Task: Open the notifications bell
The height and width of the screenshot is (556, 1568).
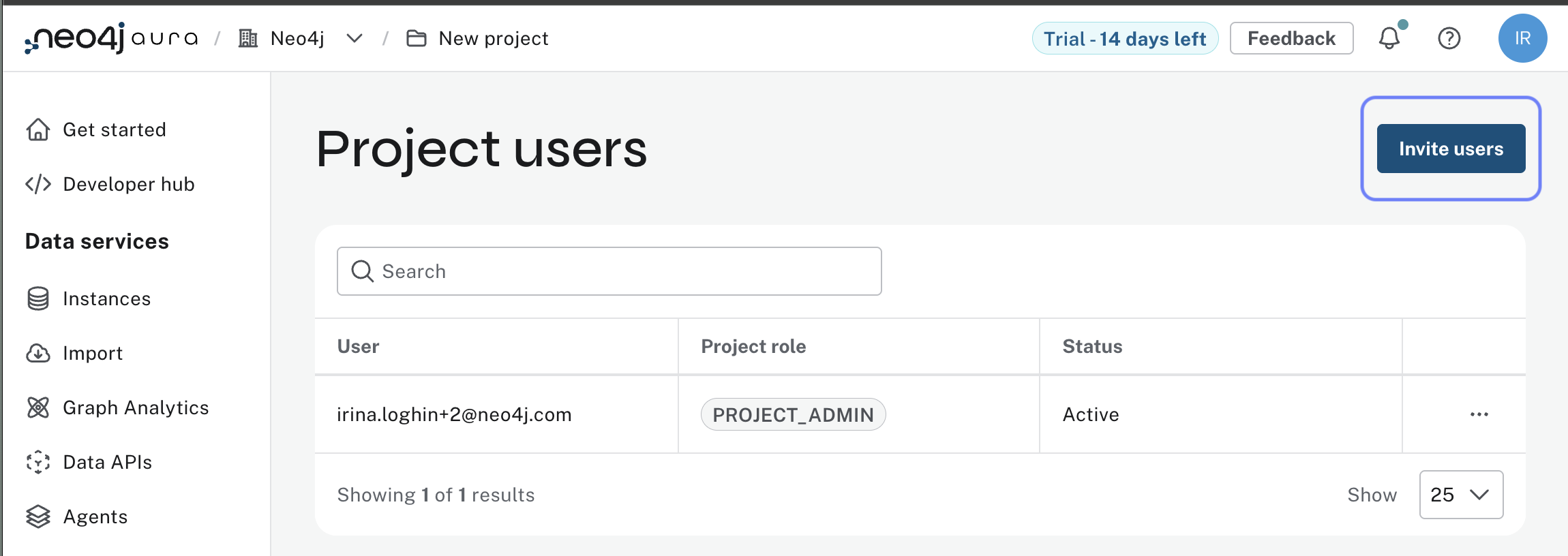Action: 1389,38
